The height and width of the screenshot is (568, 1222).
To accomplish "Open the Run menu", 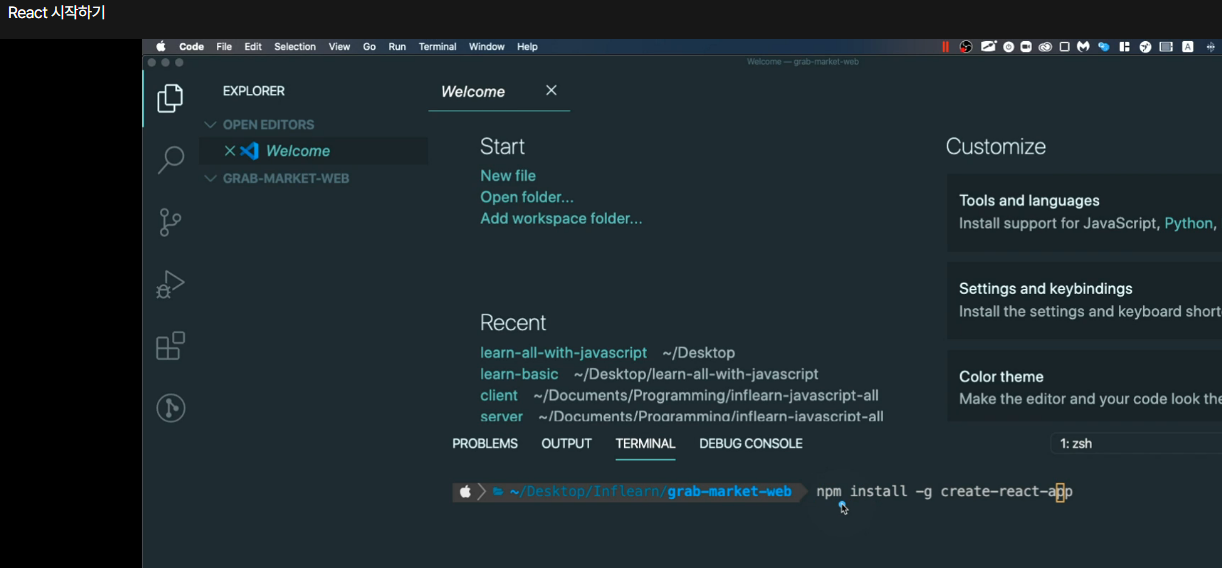I will pyautogui.click(x=397, y=47).
